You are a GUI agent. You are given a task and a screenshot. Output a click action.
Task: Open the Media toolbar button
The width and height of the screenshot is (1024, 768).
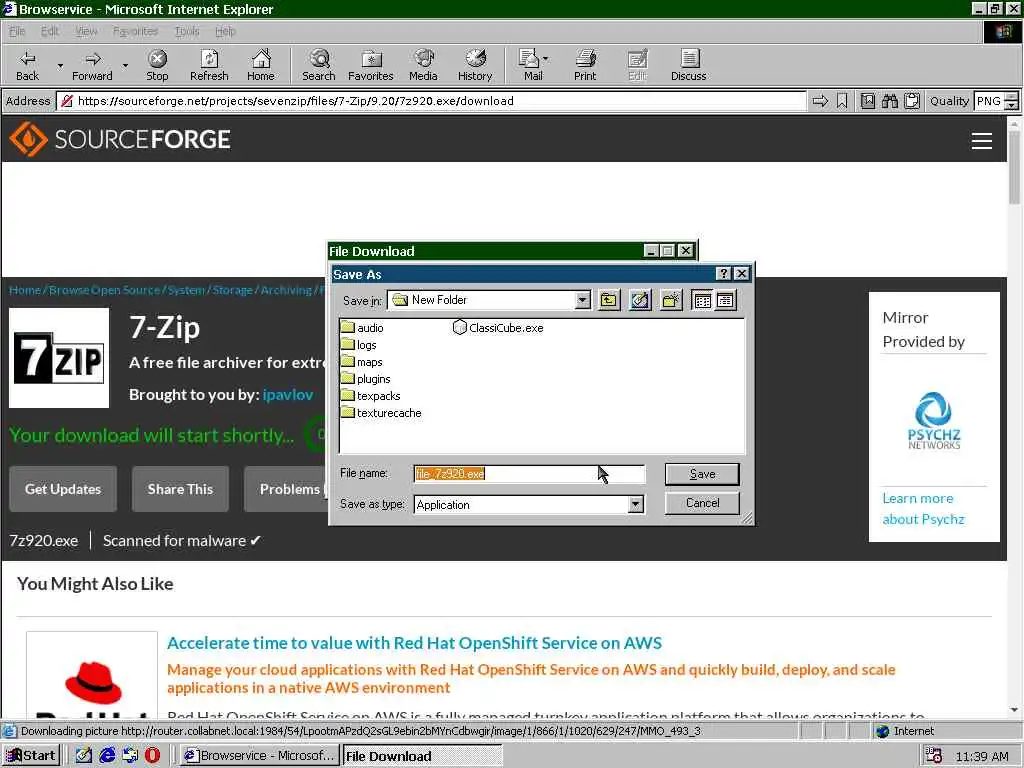pyautogui.click(x=423, y=65)
